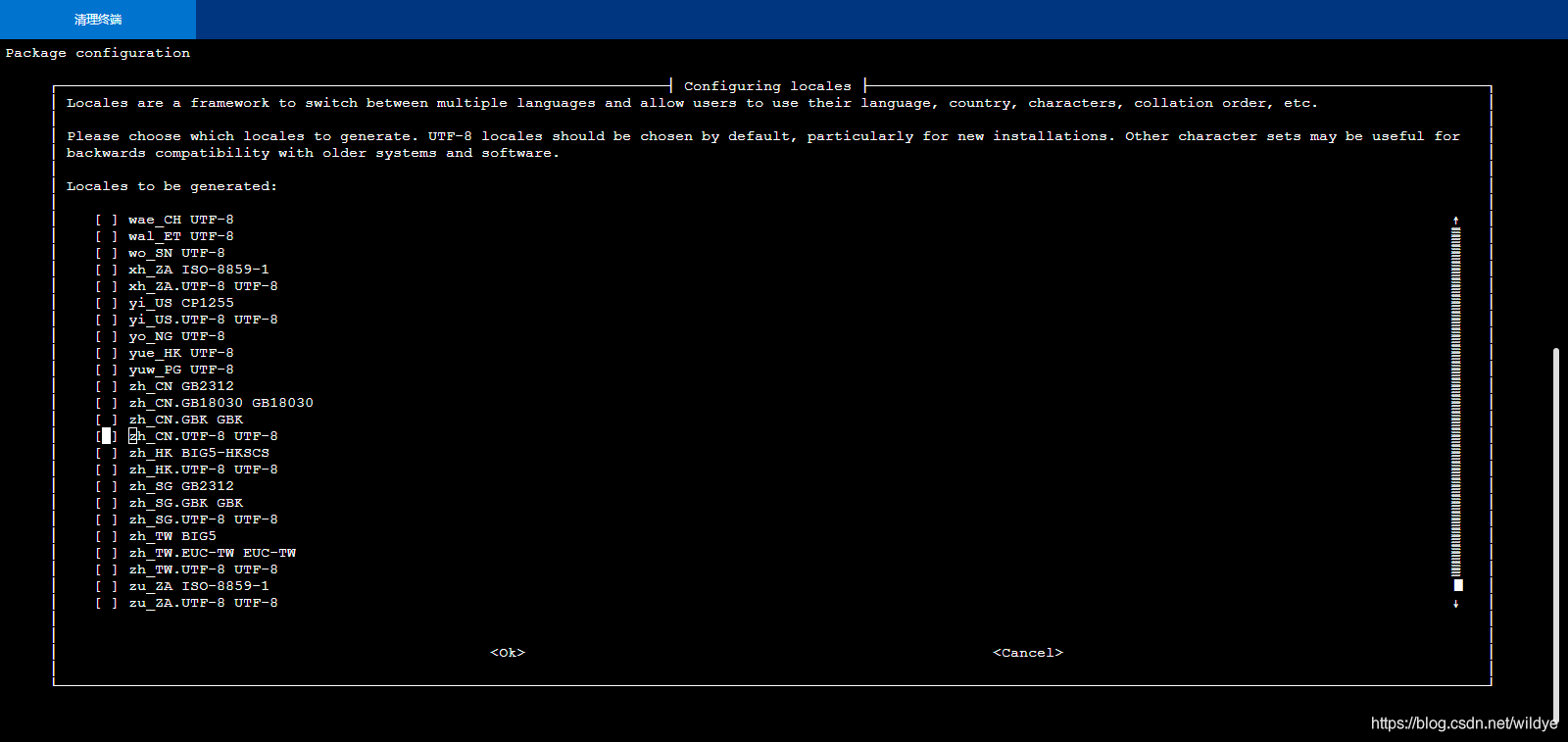This screenshot has width=1568, height=742.
Task: Tick the xh_ZA ISO-8859-1 checkbox
Action: pos(106,270)
